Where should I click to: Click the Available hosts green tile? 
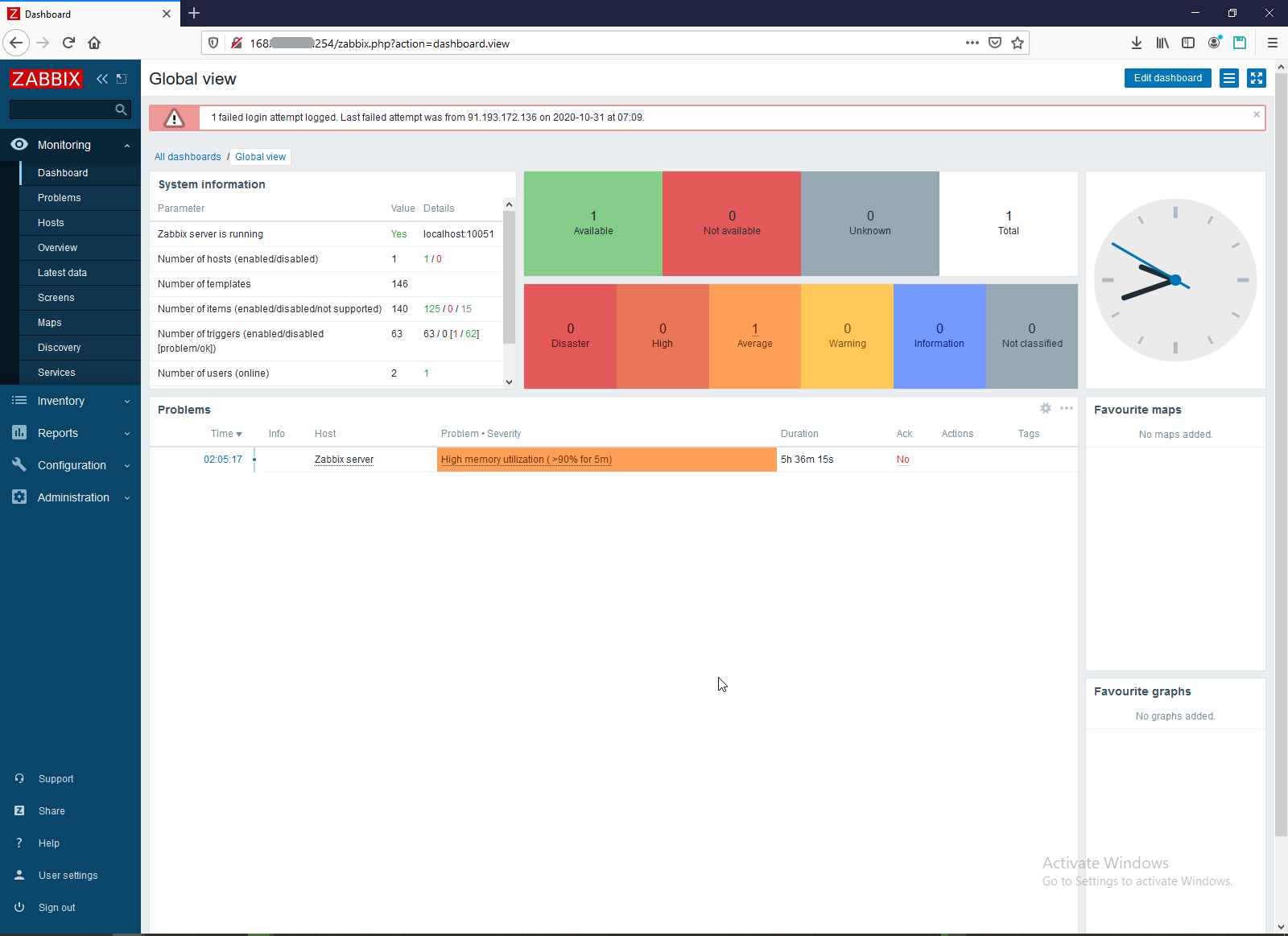click(x=593, y=224)
